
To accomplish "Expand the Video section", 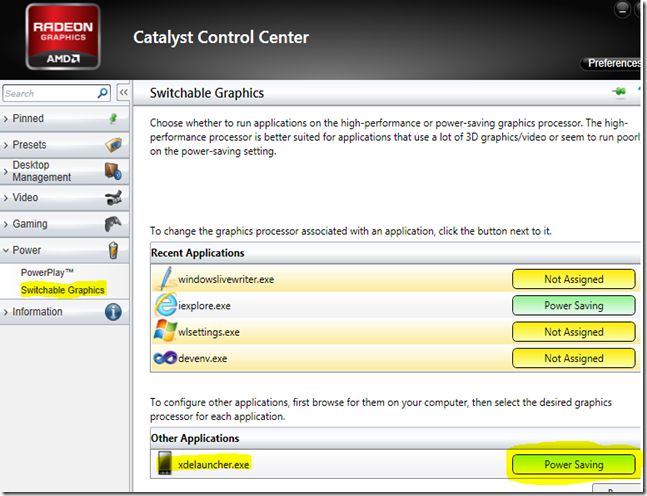I will coord(5,198).
